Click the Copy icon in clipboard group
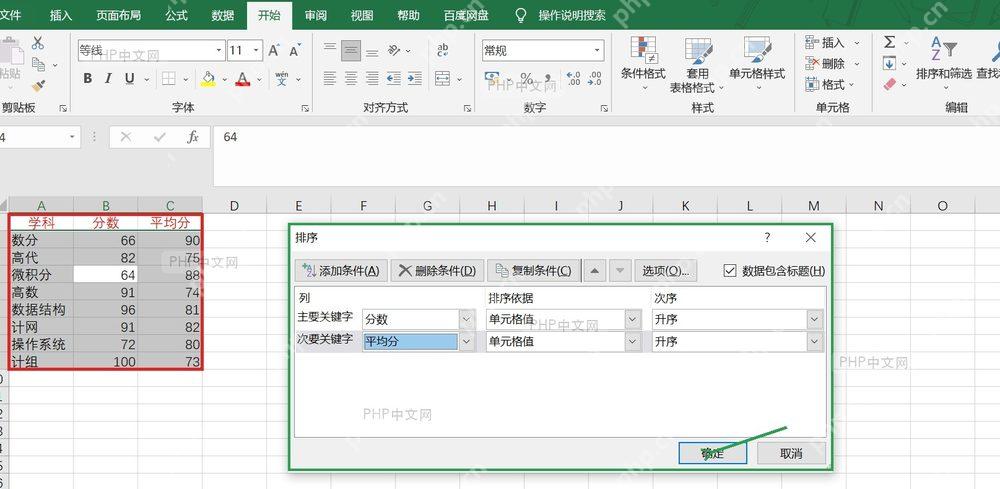This screenshot has height=489, width=1000. pos(38,64)
